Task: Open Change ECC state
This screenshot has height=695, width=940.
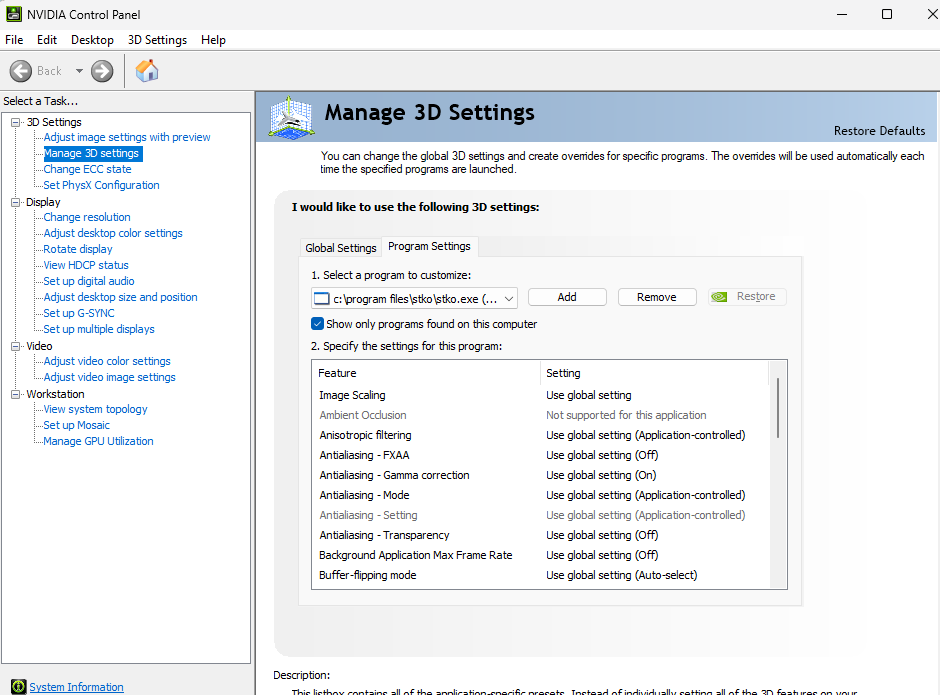Action: [88, 169]
